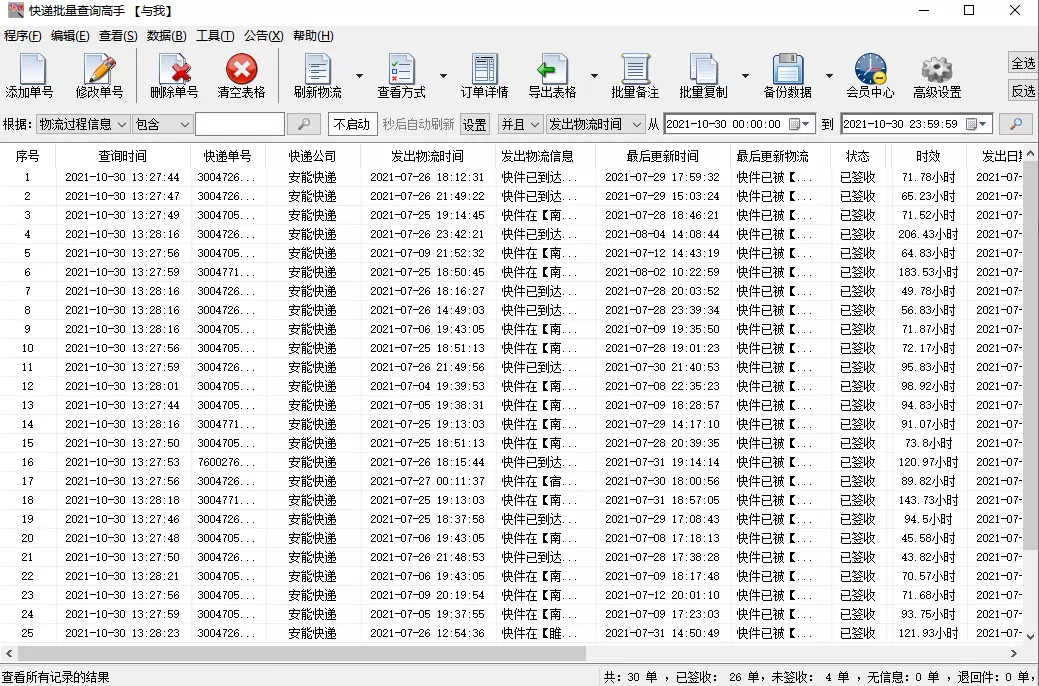Click the 刷新物流 icon

317,69
